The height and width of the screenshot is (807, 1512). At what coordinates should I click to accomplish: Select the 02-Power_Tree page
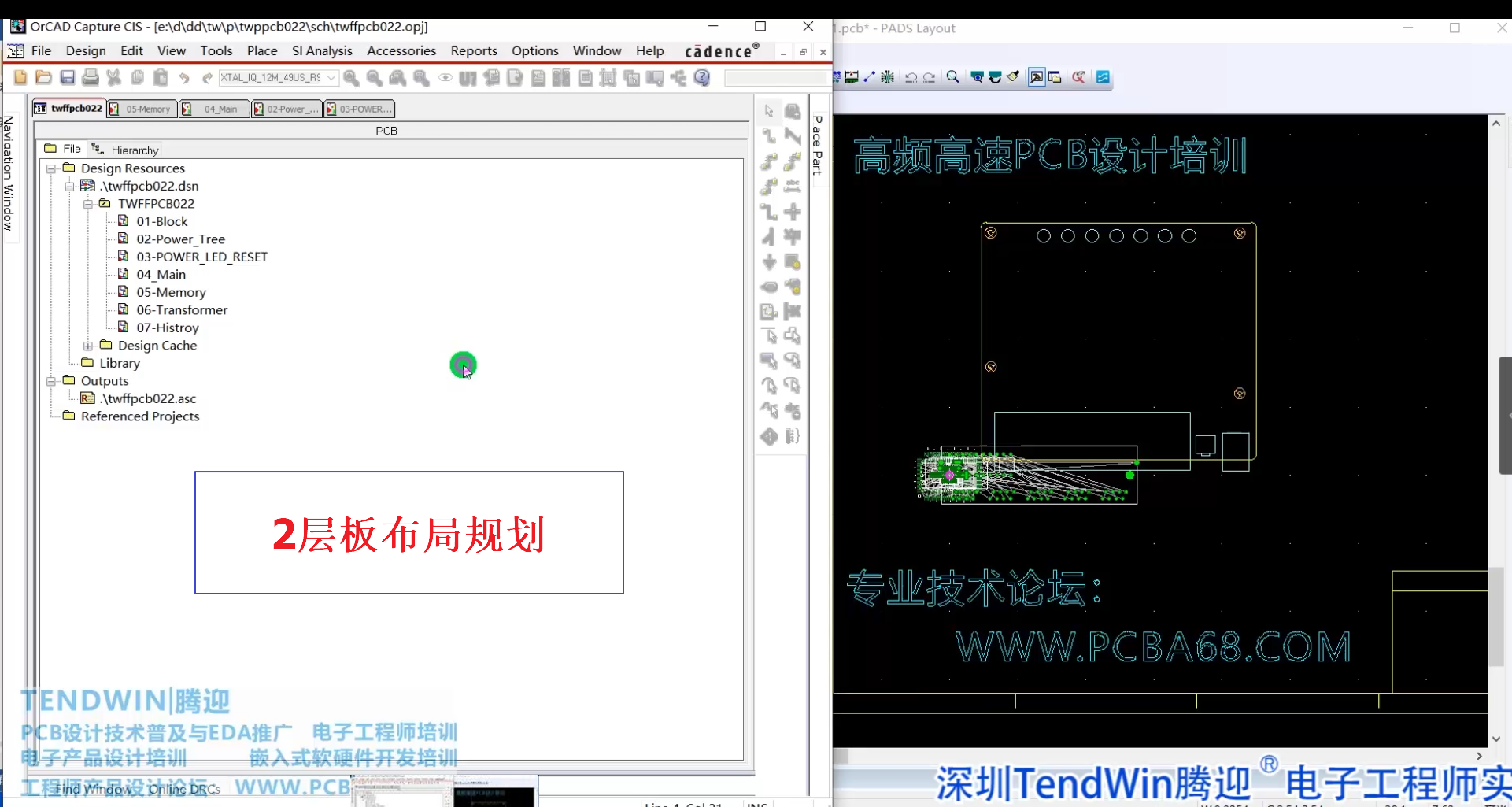[180, 239]
